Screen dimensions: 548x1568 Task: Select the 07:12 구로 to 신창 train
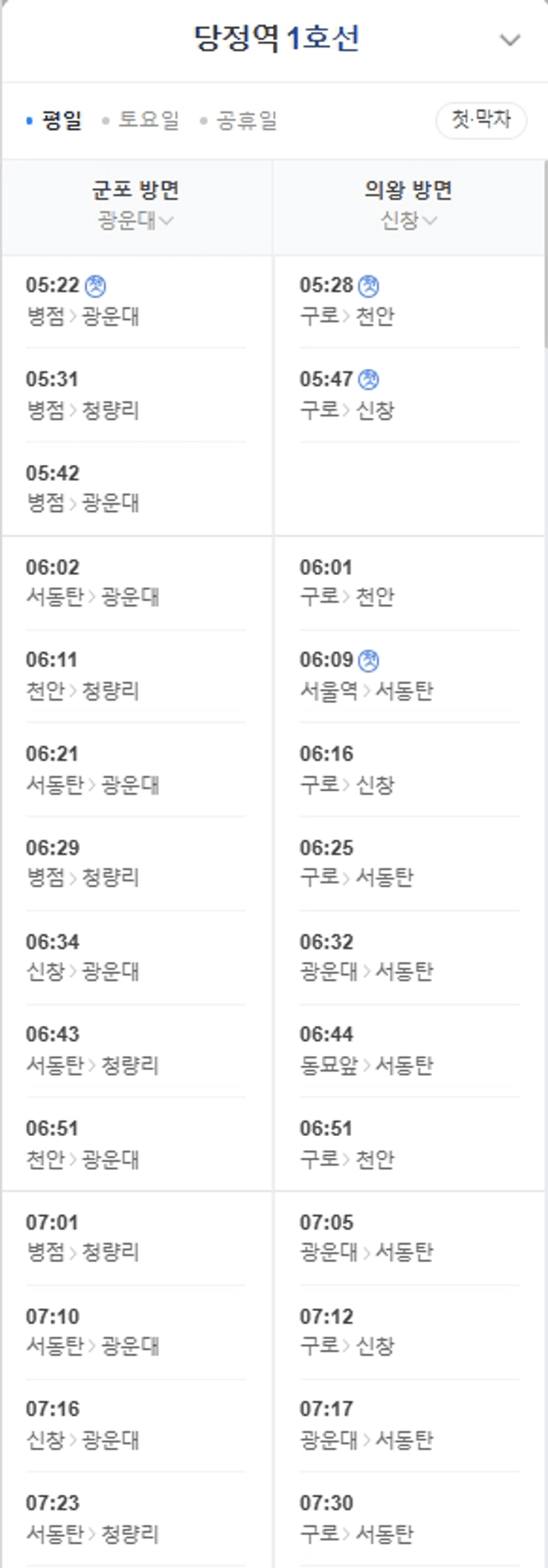click(409, 1332)
